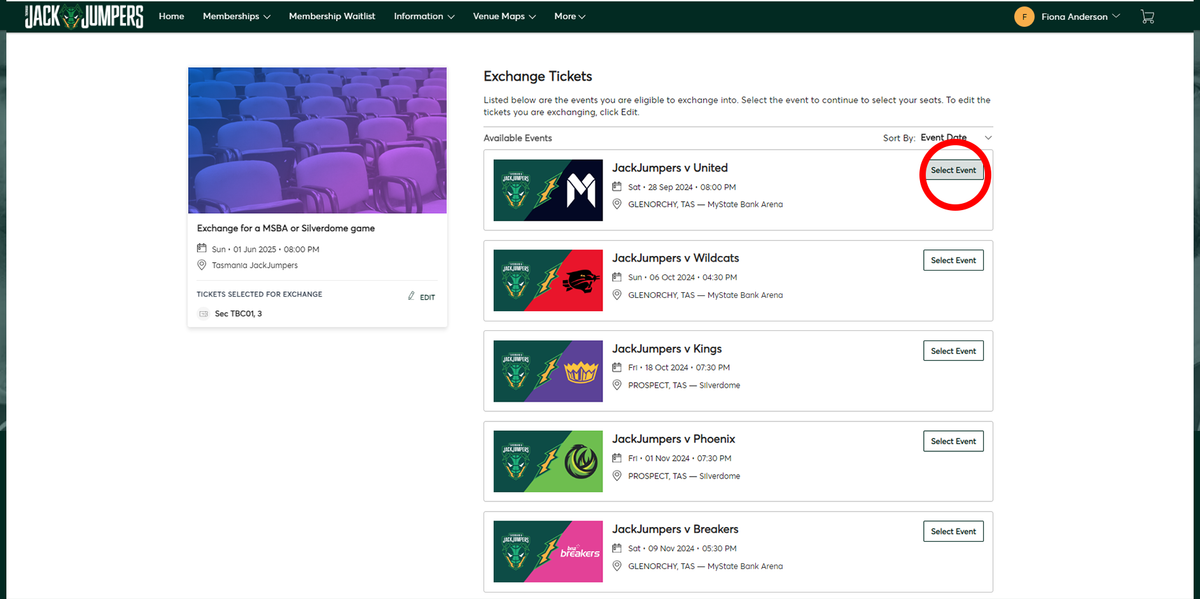
Task: Click 'TICKETS SELECTED FOR EXCHANGE' label
Action: pyautogui.click(x=260, y=295)
